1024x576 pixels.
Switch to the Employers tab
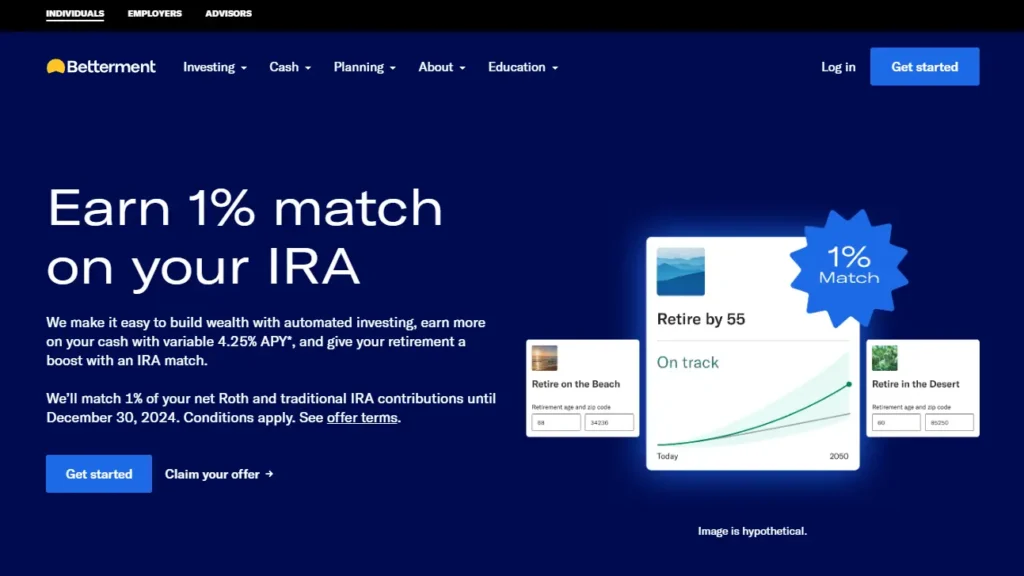coord(154,14)
